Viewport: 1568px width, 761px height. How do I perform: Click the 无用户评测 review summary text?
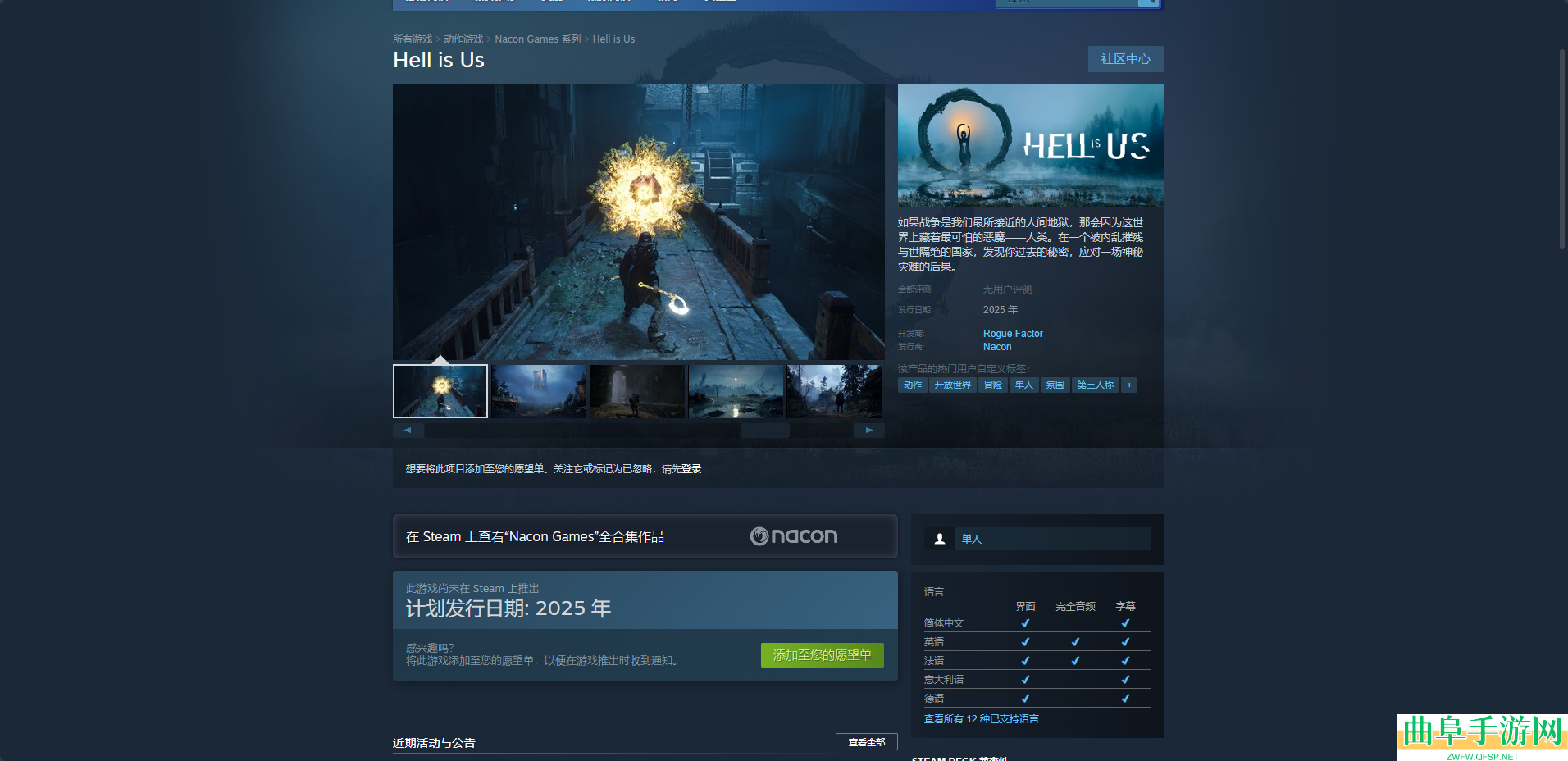1008,289
